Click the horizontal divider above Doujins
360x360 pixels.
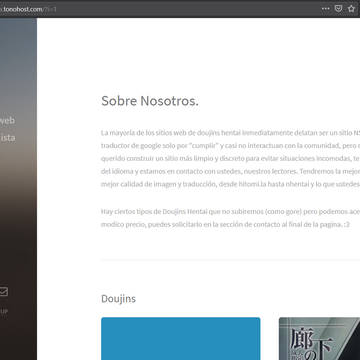[231, 260]
